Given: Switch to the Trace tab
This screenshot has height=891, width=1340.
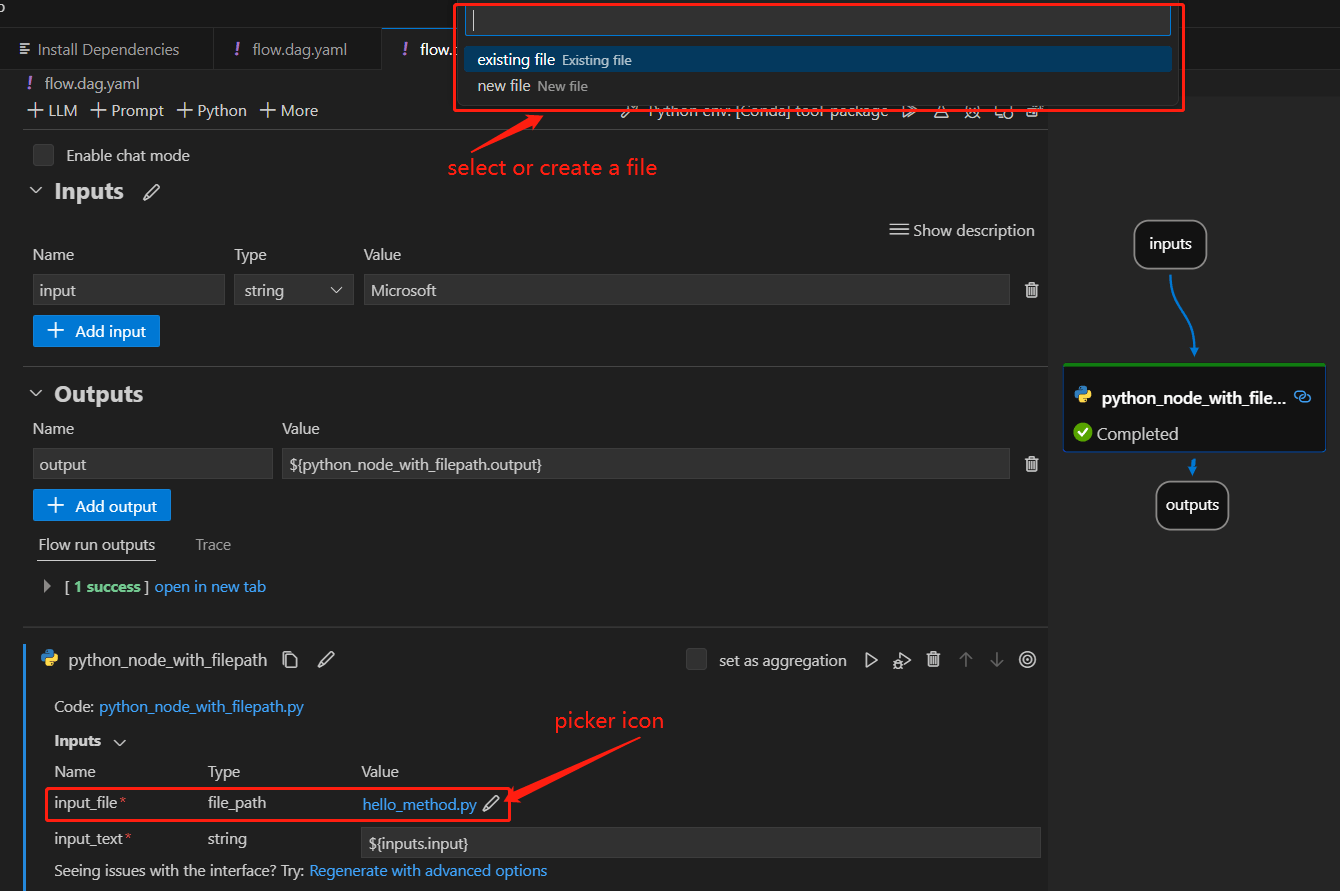Looking at the screenshot, I should point(212,544).
